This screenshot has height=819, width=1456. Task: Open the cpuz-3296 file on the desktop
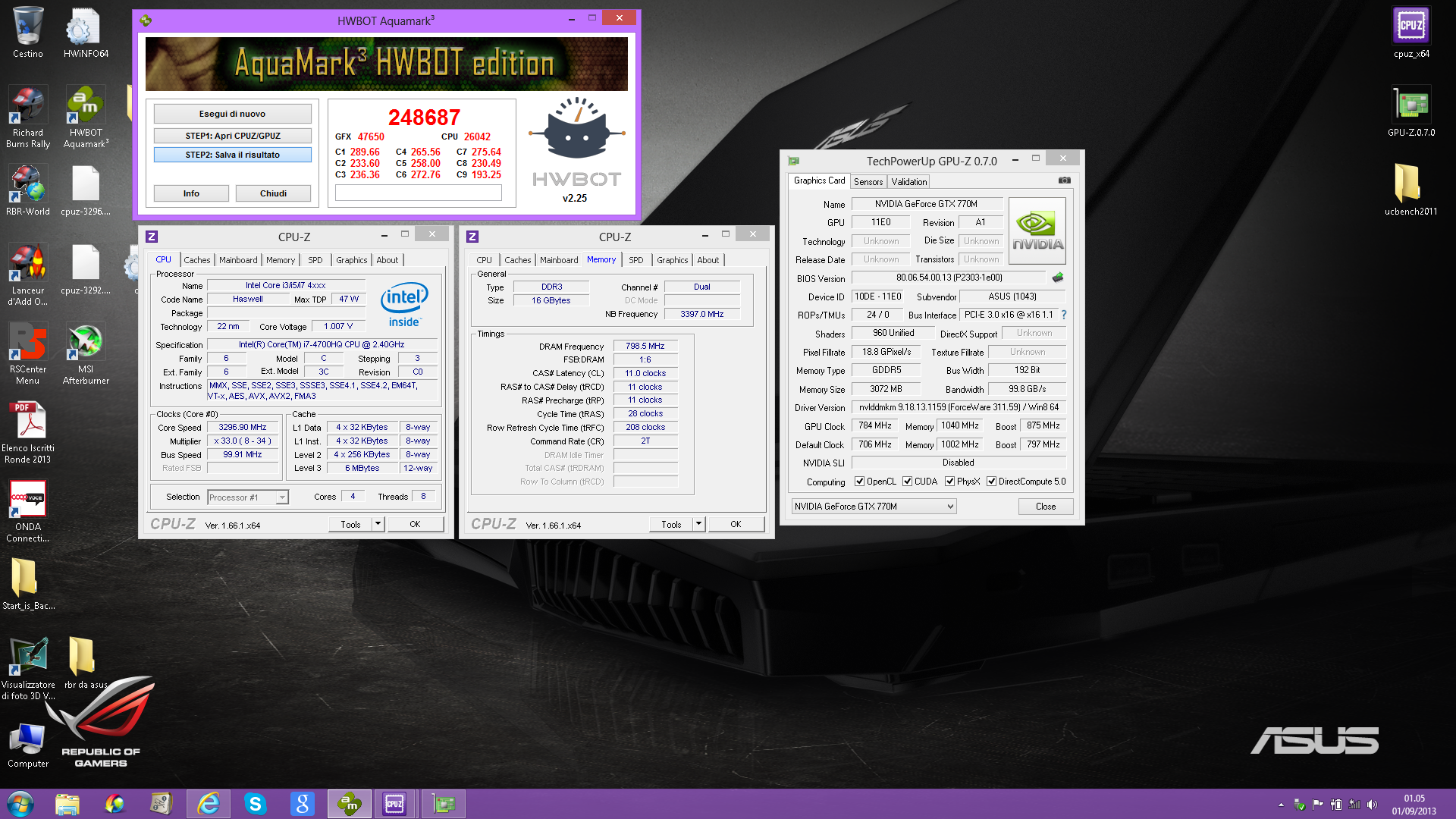[86, 190]
